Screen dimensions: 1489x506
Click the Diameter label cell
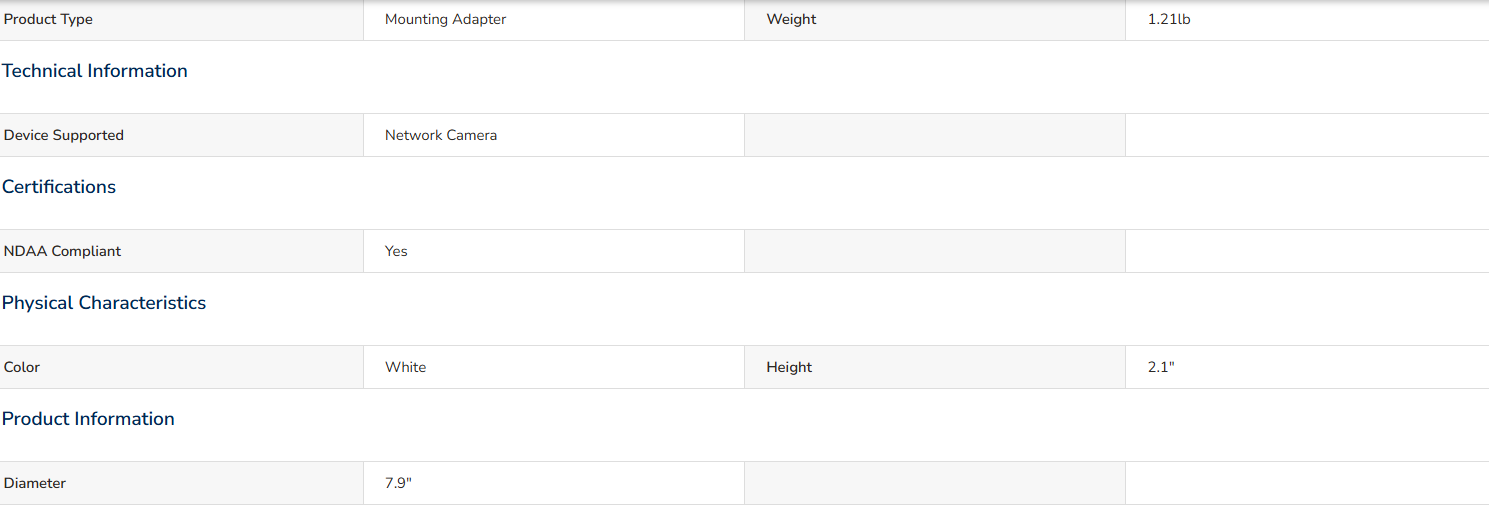point(181,483)
